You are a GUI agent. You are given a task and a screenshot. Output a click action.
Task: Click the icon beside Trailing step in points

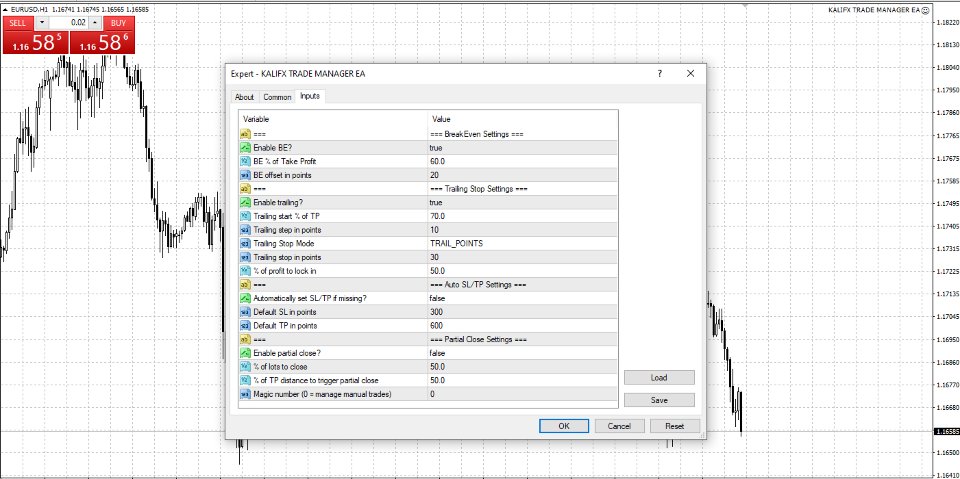click(246, 230)
